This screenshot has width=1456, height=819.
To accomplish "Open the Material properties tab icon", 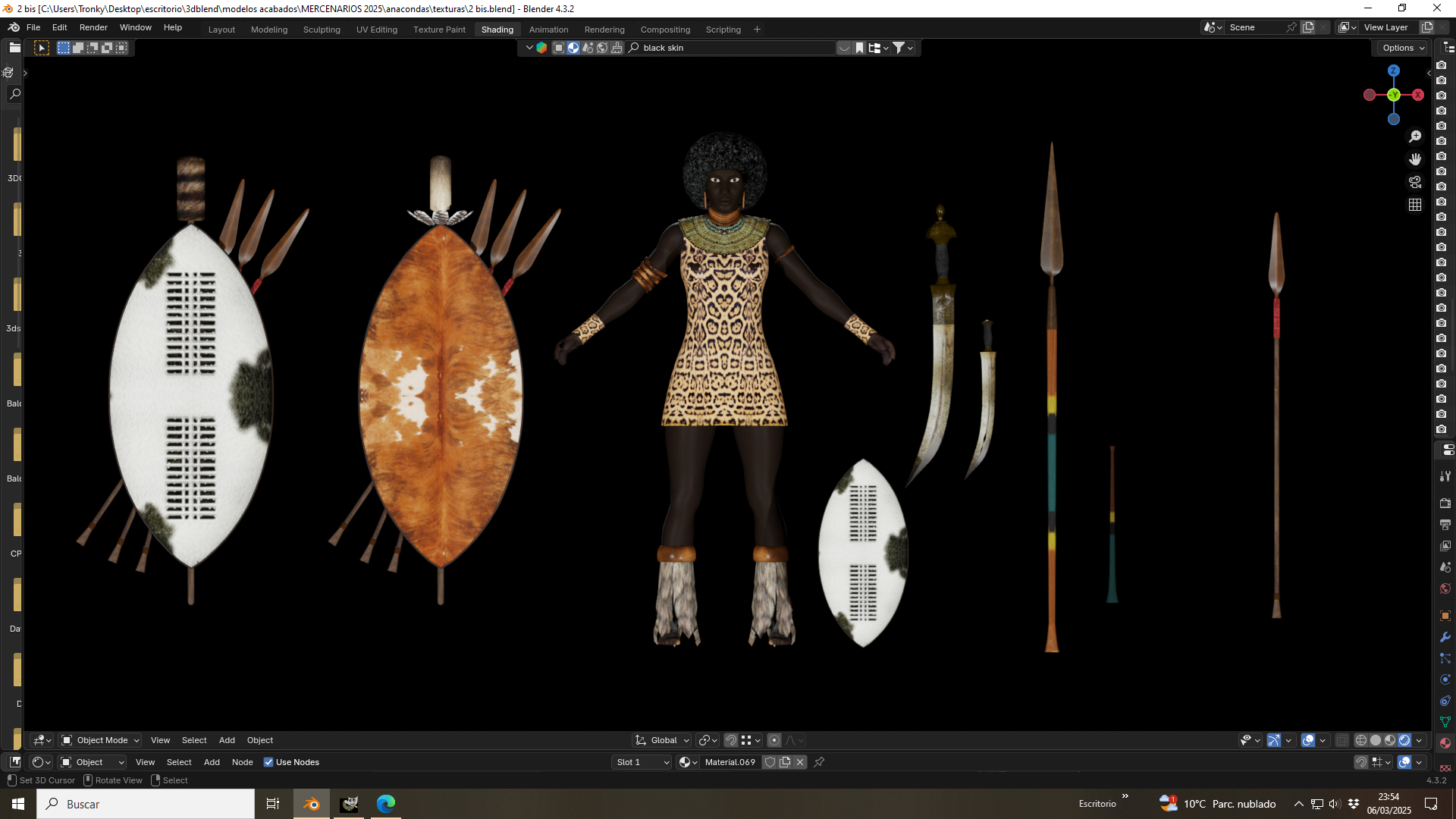I will click(x=1445, y=743).
